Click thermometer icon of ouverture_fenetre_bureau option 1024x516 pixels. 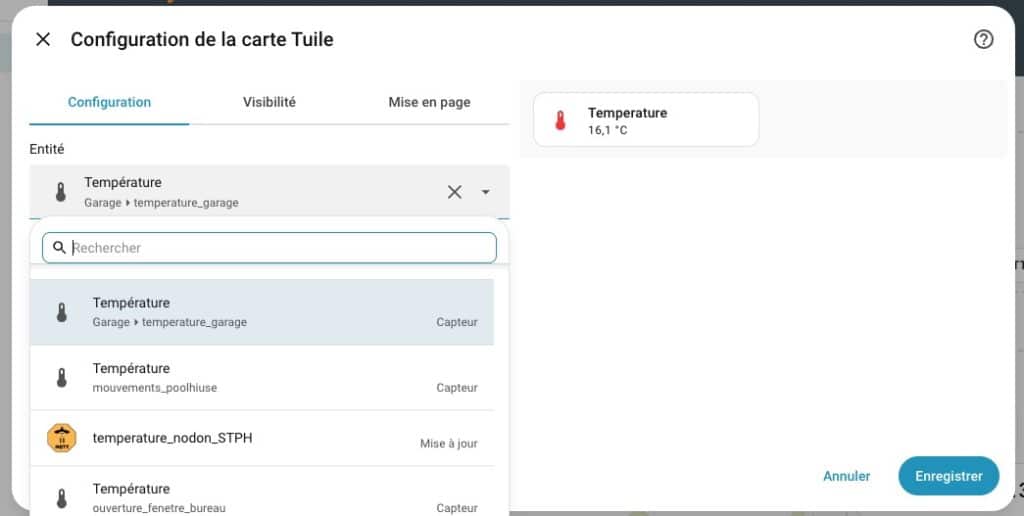[x=61, y=497]
